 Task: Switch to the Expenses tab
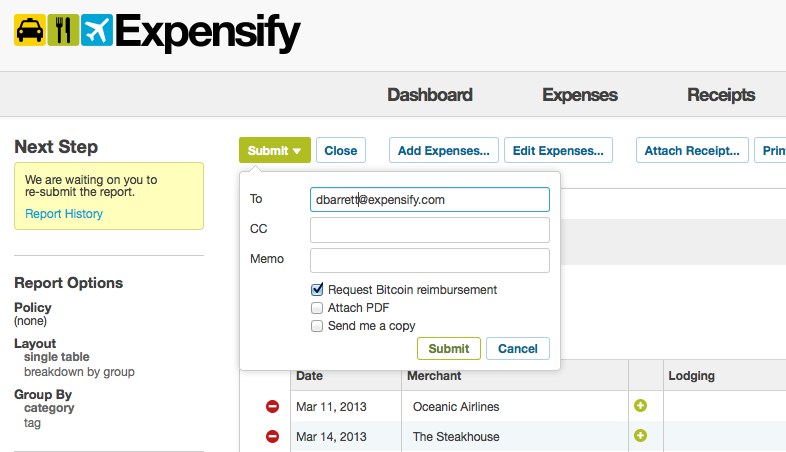pyautogui.click(x=579, y=95)
